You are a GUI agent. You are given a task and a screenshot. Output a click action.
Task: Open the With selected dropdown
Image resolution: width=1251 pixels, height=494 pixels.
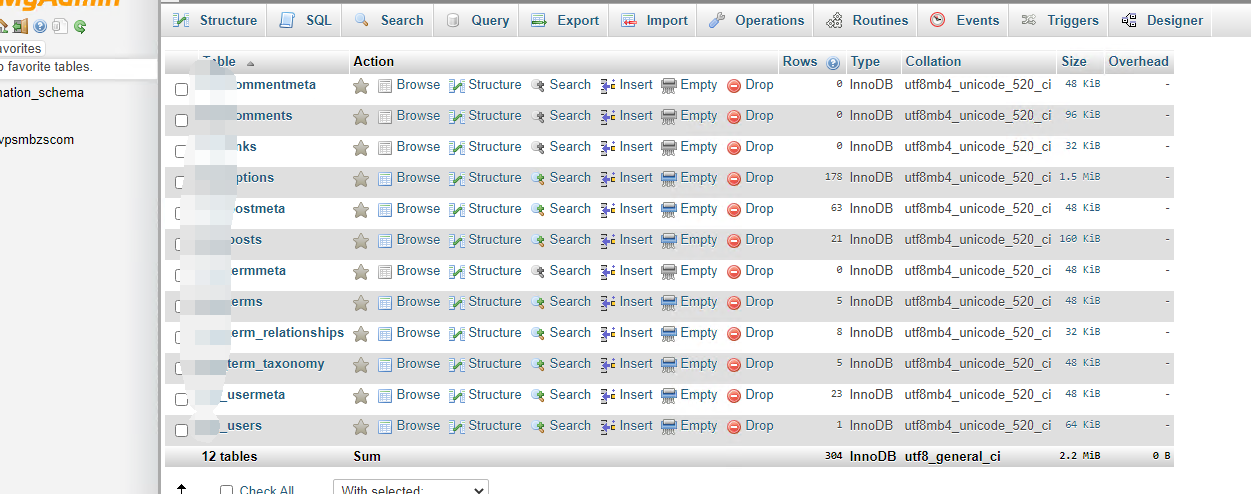(x=410, y=489)
